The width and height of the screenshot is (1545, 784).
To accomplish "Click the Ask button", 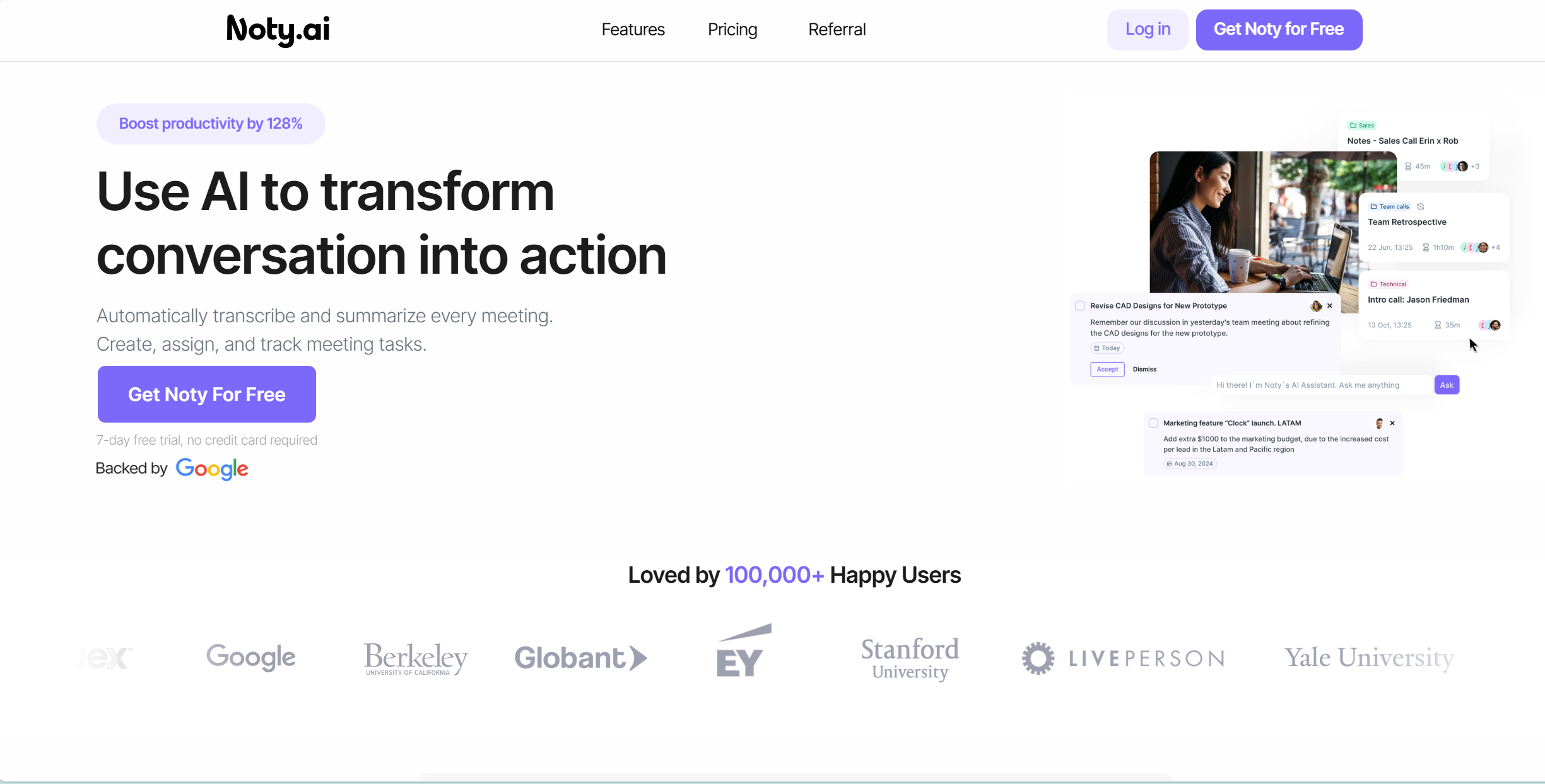I will [1447, 385].
